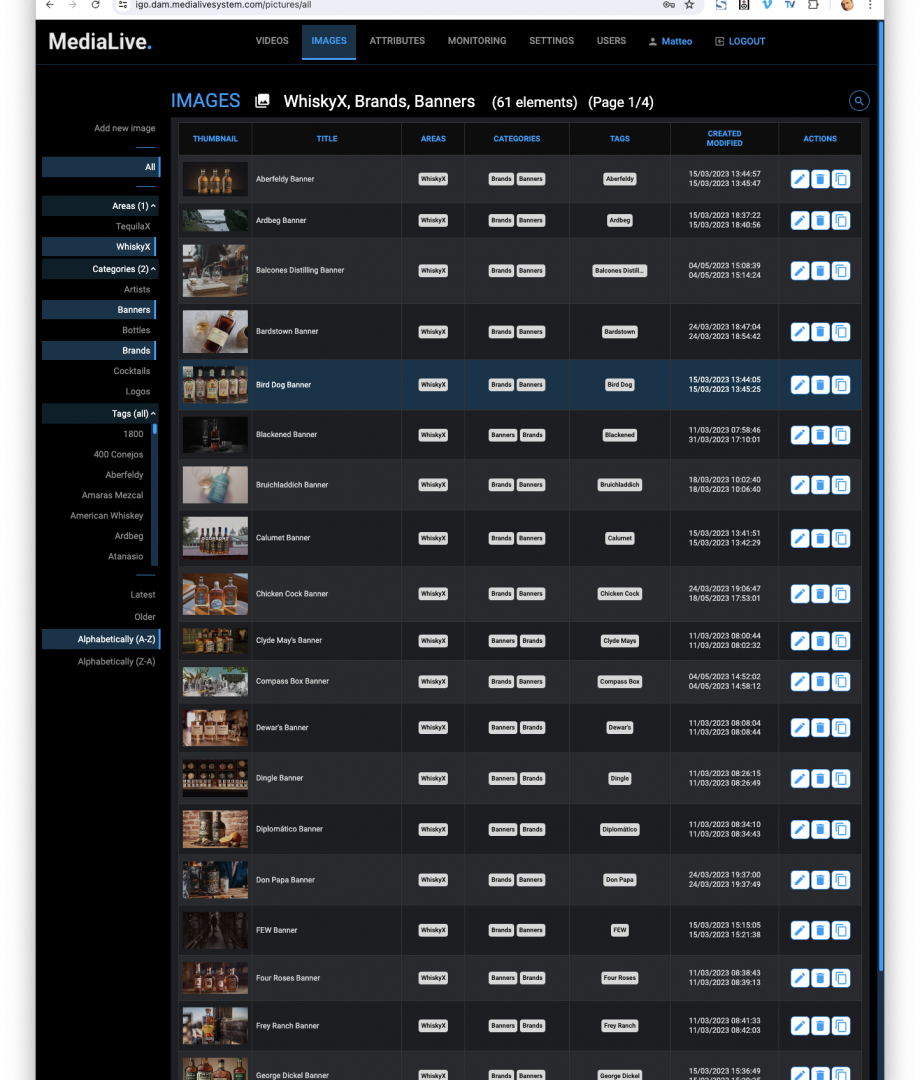Deselect the Brands category filter
The image size is (920, 1080).
[x=99, y=351]
